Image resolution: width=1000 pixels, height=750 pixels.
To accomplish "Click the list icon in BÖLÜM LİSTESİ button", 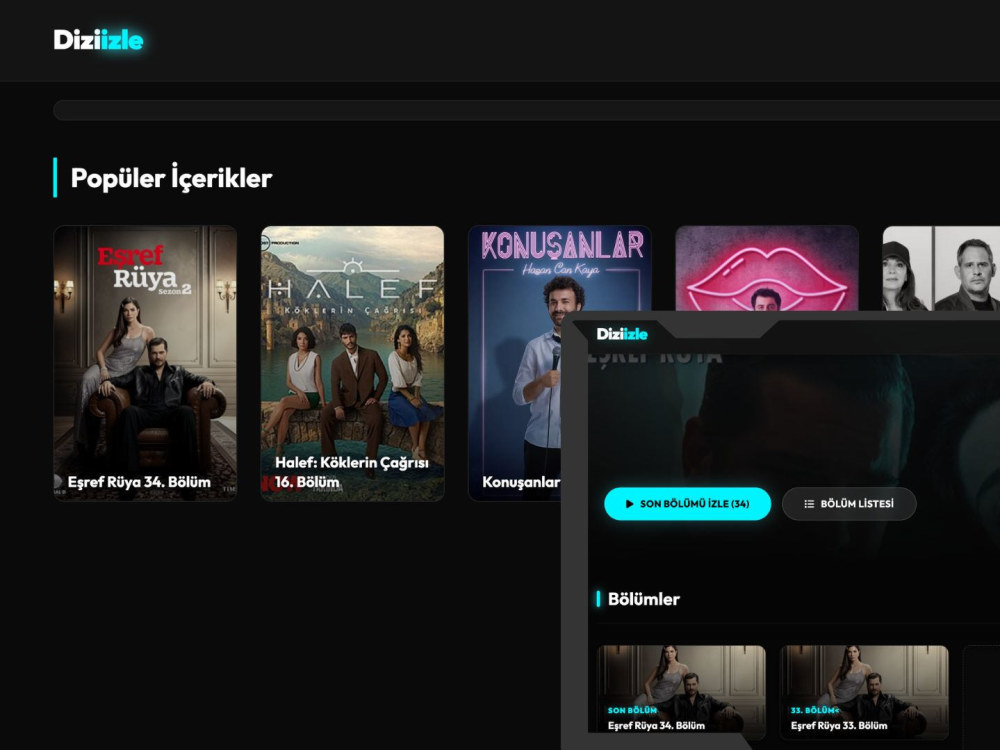I will tap(809, 504).
